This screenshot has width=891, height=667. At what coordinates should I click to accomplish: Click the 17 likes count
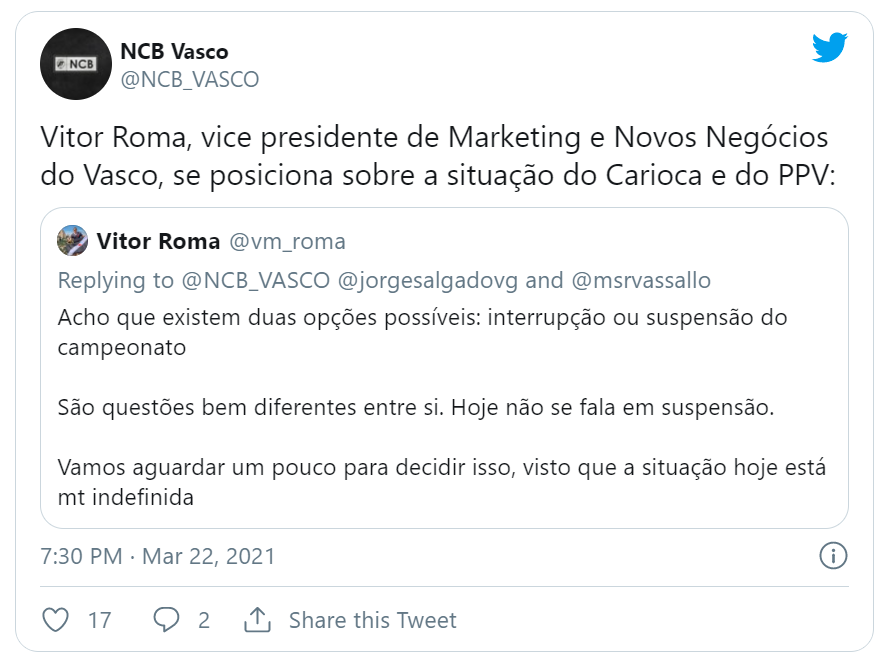(99, 620)
